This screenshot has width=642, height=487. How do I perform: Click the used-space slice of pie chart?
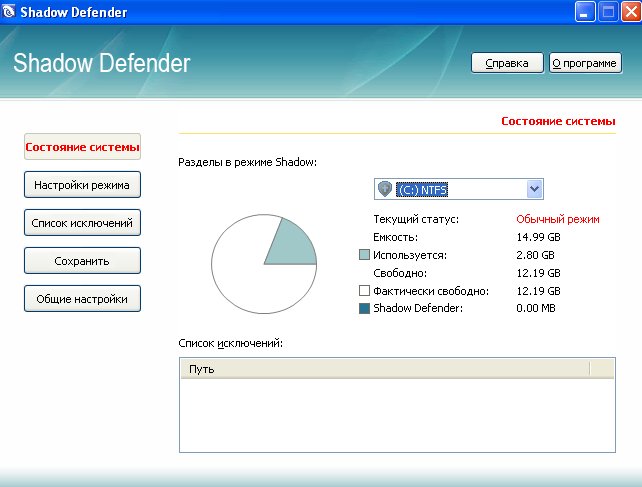click(295, 245)
